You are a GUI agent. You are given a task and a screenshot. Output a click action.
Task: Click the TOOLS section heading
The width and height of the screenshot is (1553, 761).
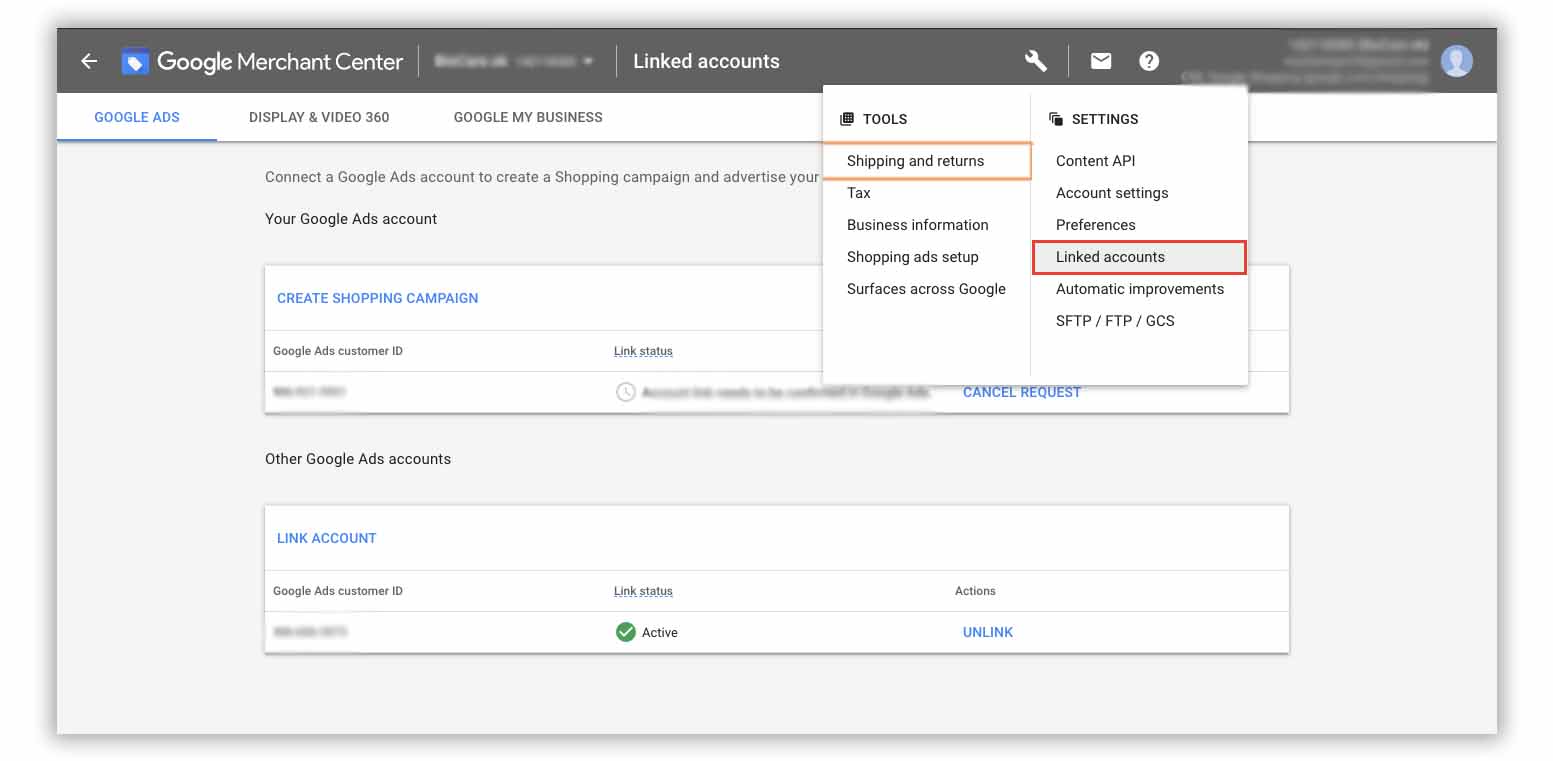pyautogui.click(x=885, y=118)
